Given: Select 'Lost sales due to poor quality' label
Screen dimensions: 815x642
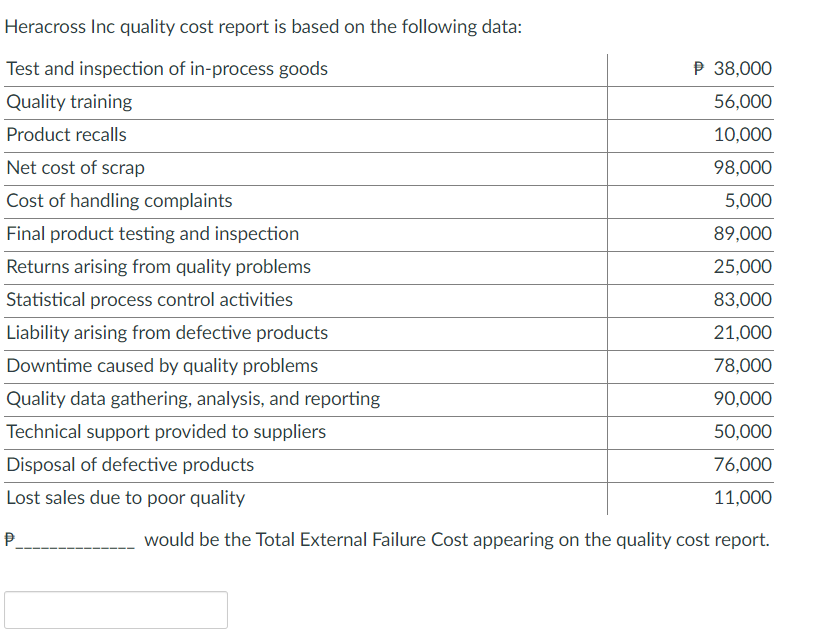Looking at the screenshot, I should (125, 498).
